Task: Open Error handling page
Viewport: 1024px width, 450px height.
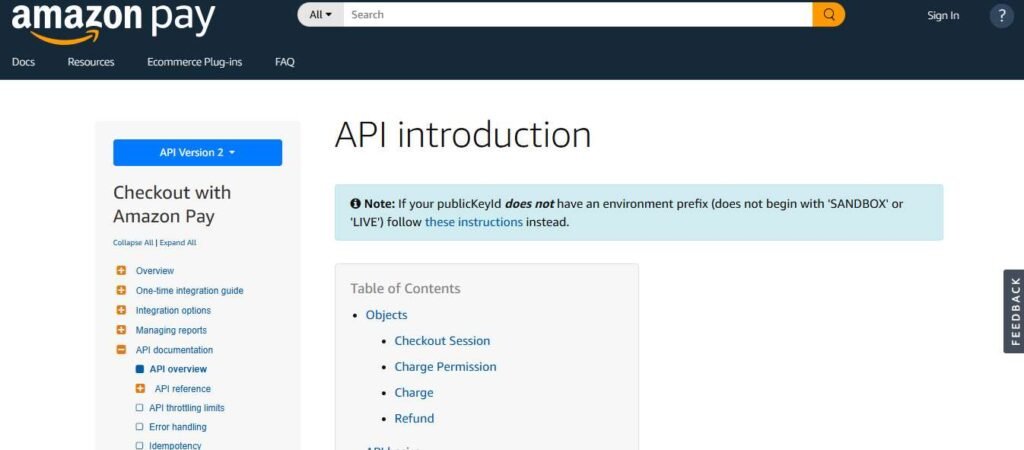Action: click(178, 426)
